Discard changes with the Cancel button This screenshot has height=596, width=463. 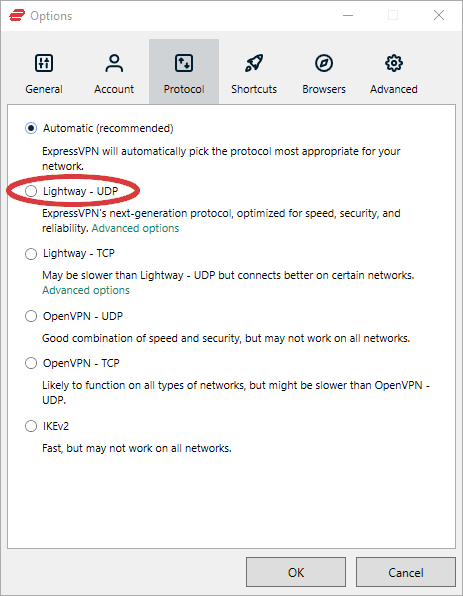pos(406,572)
